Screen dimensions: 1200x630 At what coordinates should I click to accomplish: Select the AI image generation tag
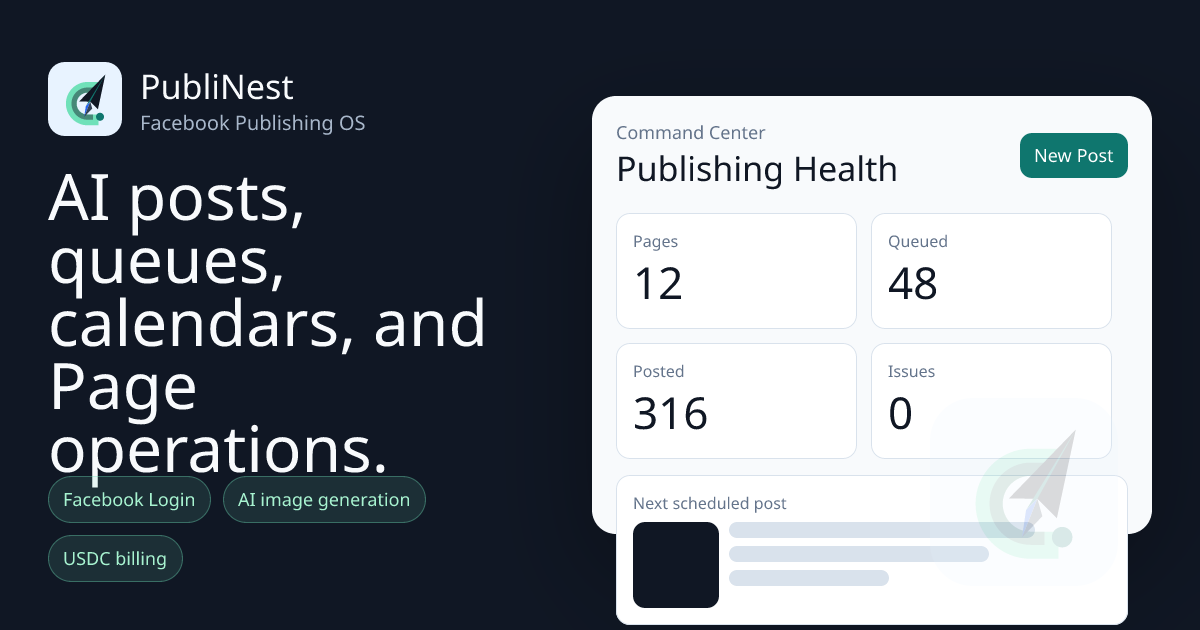(x=324, y=500)
